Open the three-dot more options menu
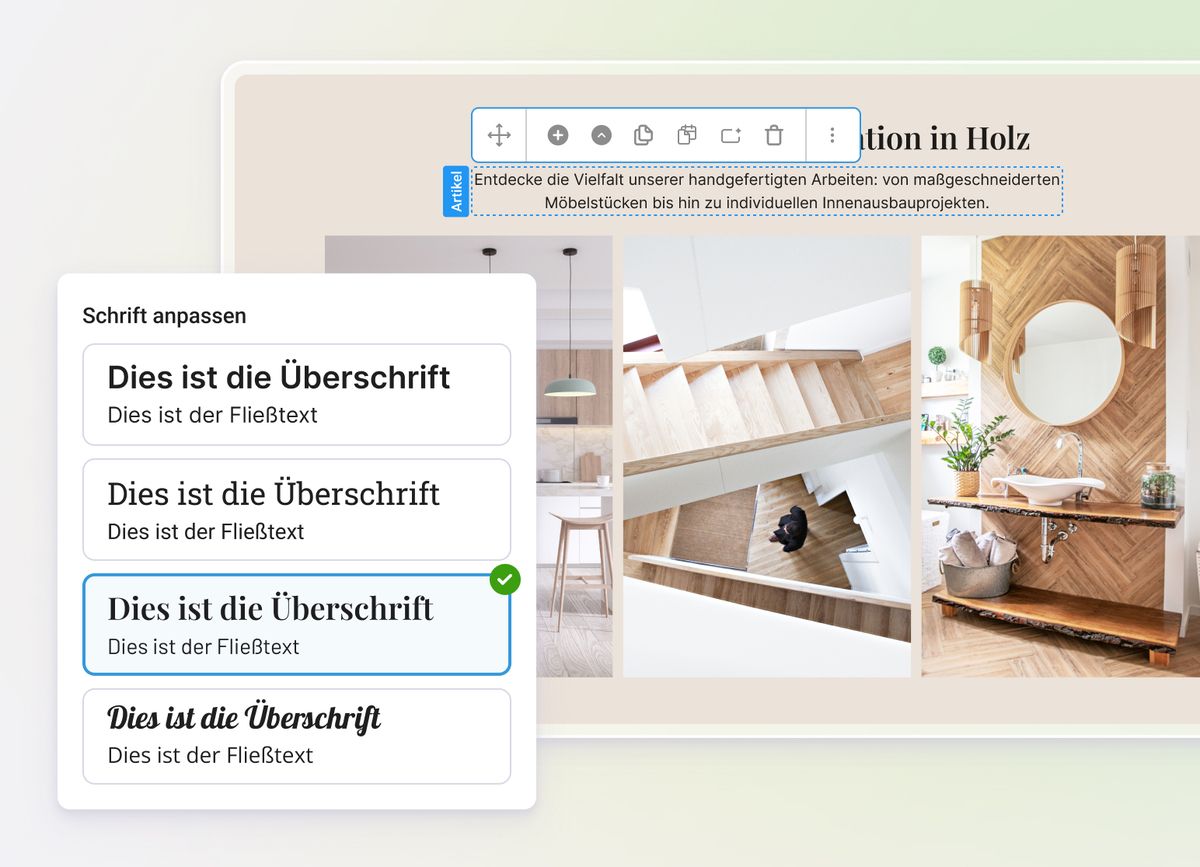The width and height of the screenshot is (1200, 867). point(832,135)
